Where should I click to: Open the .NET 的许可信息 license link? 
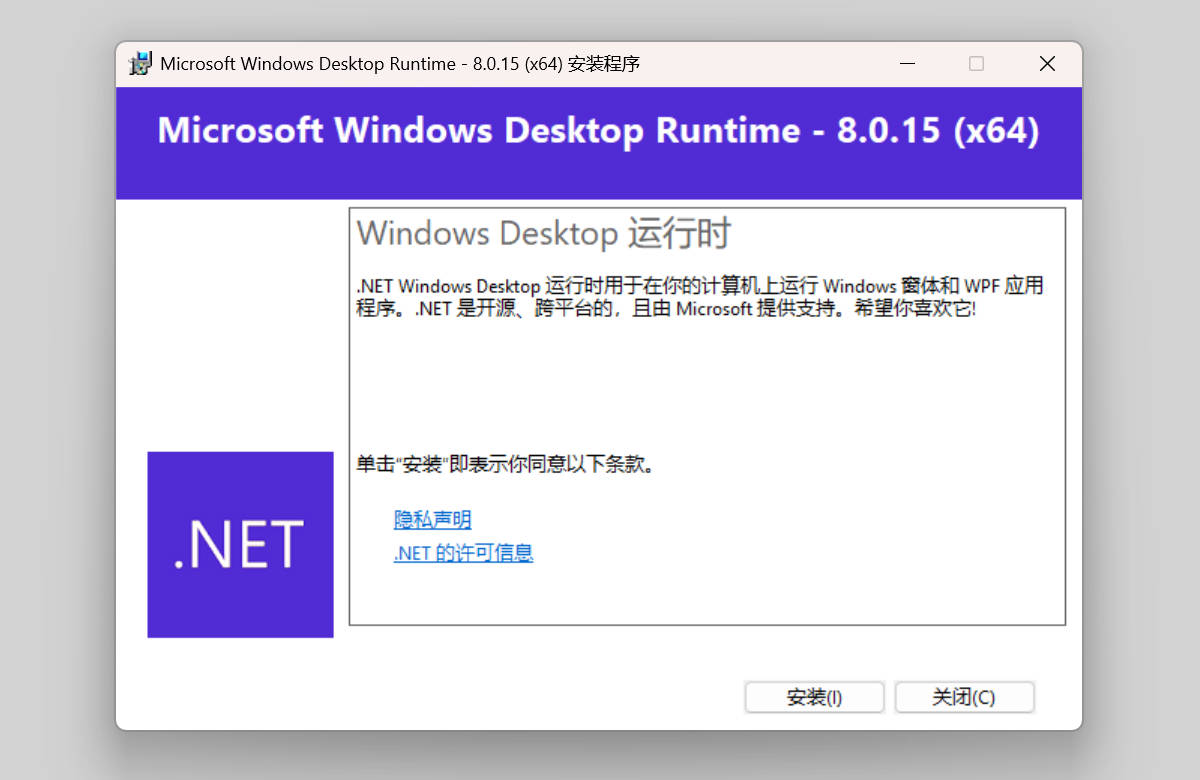pos(463,553)
